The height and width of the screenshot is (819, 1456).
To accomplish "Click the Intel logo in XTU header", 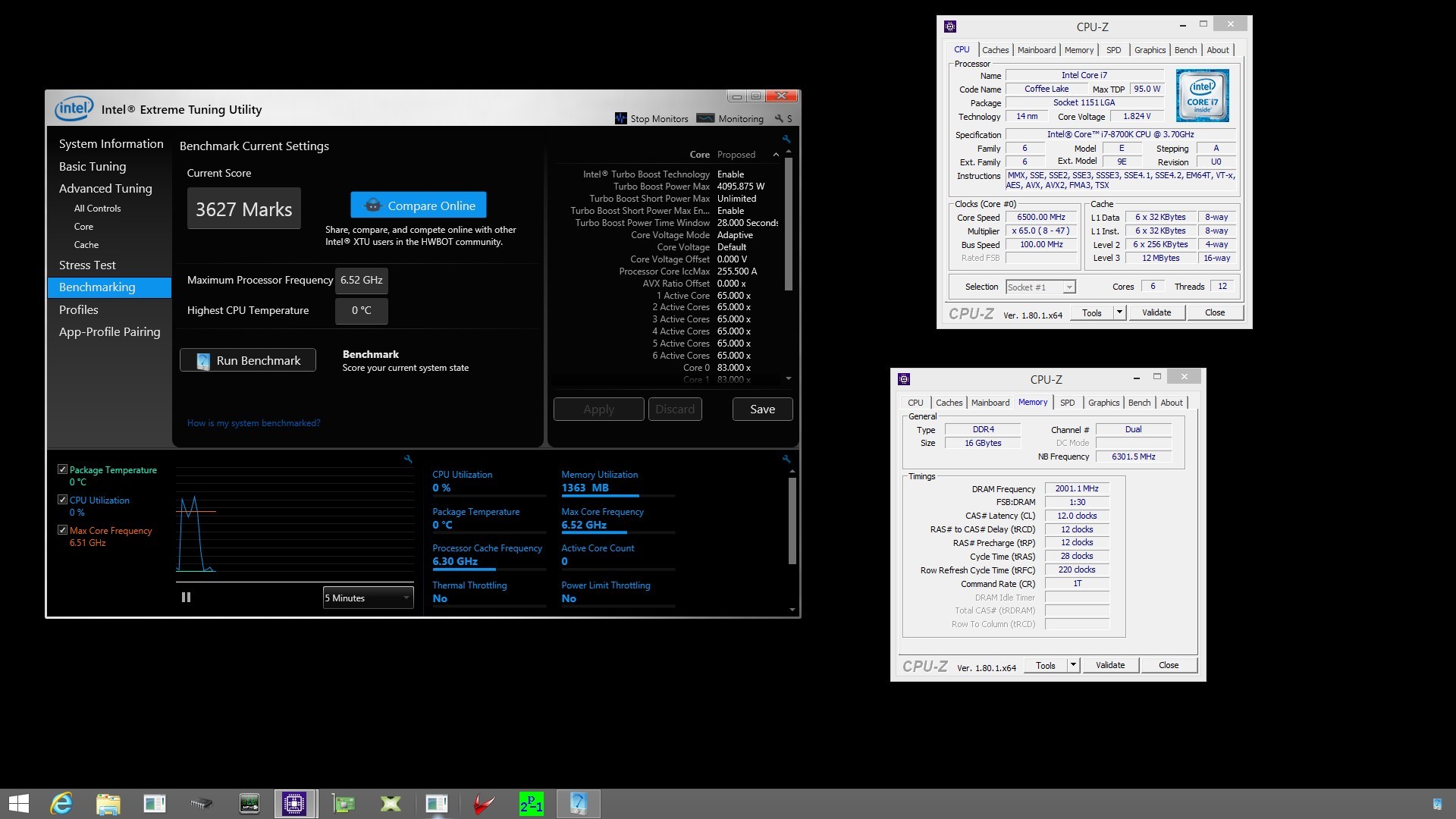I will click(x=74, y=108).
